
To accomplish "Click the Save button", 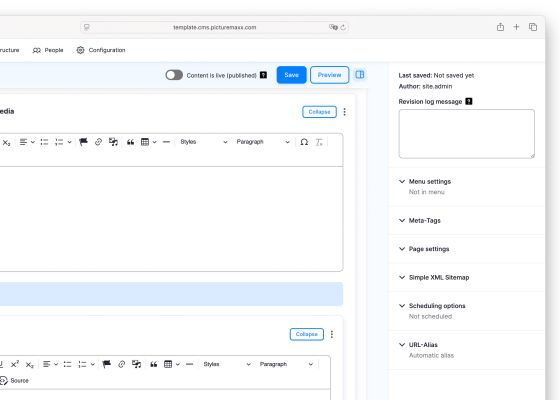I will coord(291,75).
